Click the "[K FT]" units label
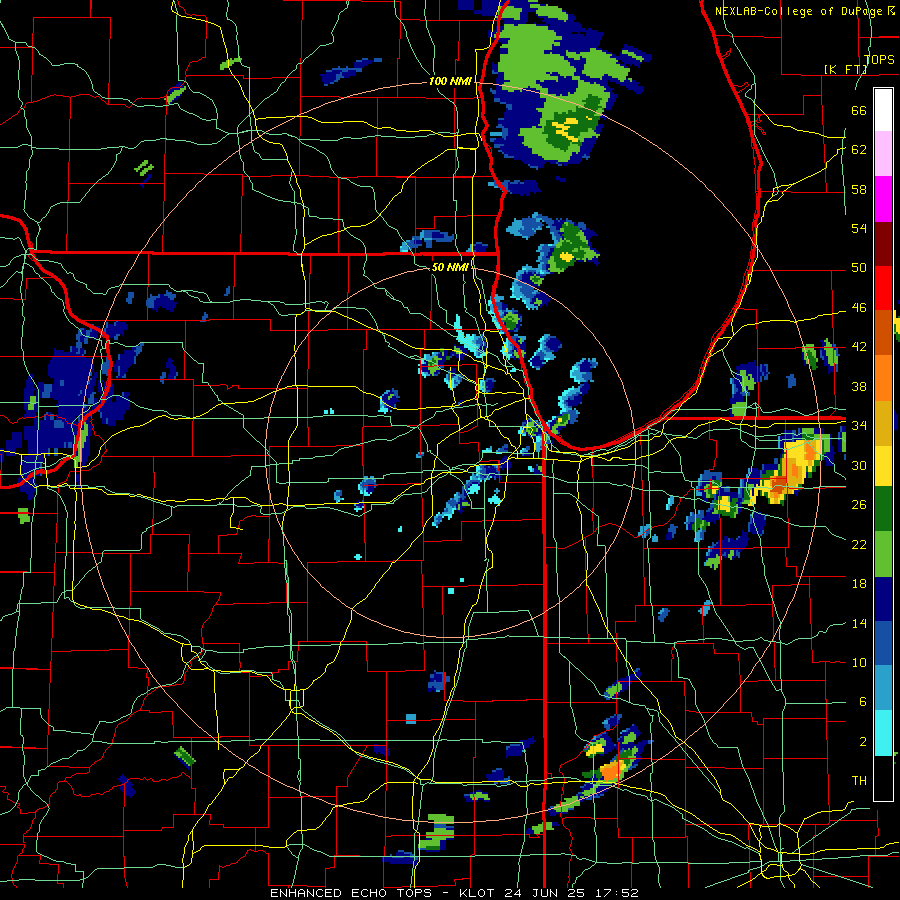 coord(845,69)
